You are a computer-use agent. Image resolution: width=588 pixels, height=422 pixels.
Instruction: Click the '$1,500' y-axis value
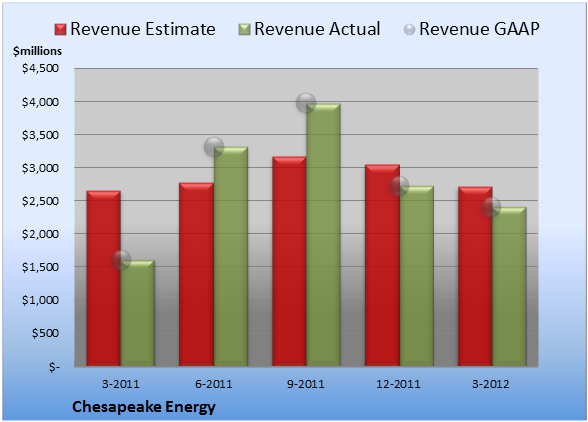pyautogui.click(x=40, y=267)
